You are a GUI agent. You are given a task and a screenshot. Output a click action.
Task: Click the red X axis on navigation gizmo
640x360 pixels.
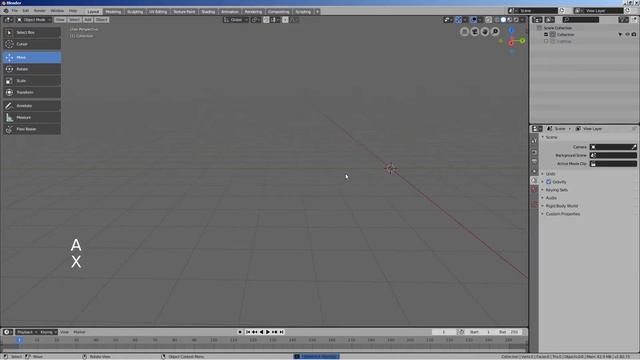(511, 43)
